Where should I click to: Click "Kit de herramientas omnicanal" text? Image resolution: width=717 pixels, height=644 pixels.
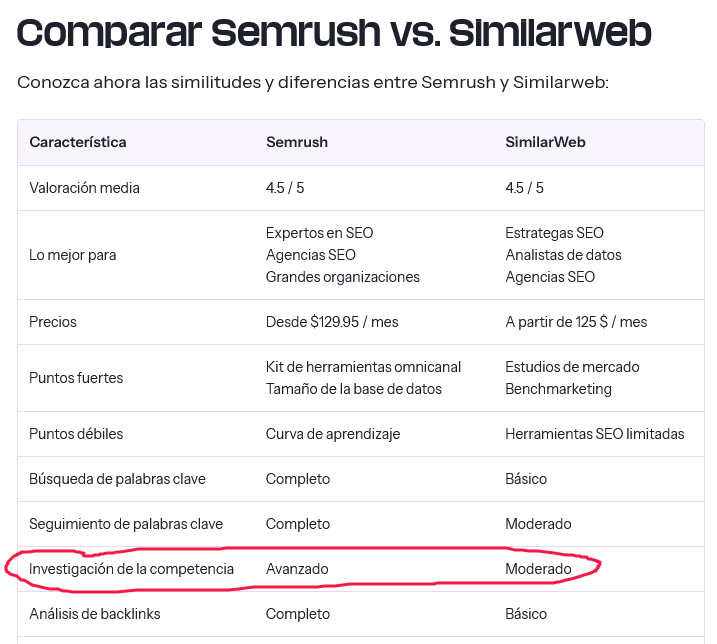[361, 367]
